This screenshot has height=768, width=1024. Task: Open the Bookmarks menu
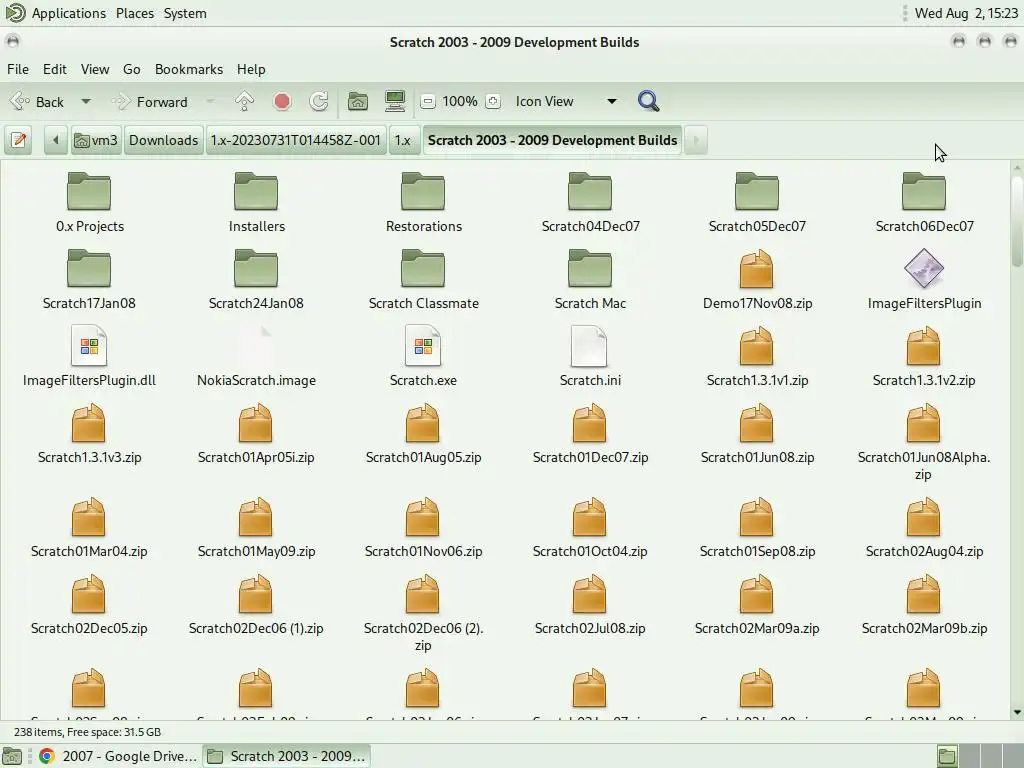[x=189, y=69]
